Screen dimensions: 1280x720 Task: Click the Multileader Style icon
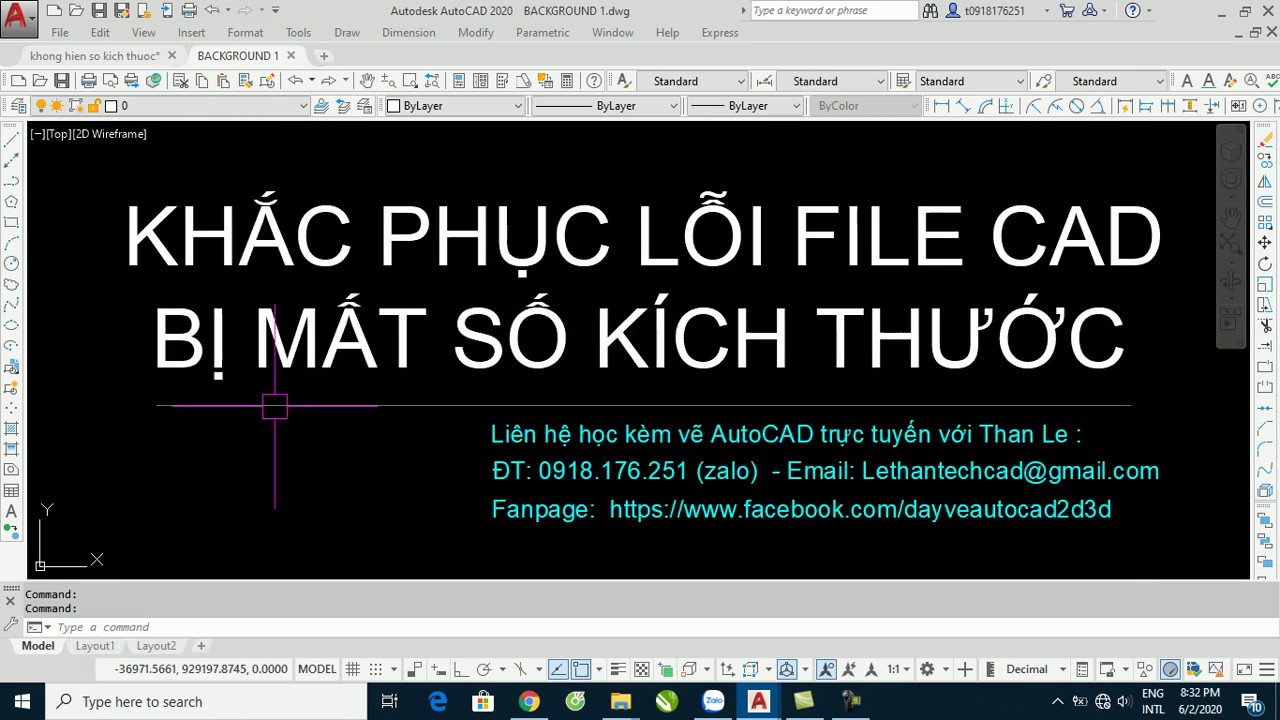[x=1044, y=81]
